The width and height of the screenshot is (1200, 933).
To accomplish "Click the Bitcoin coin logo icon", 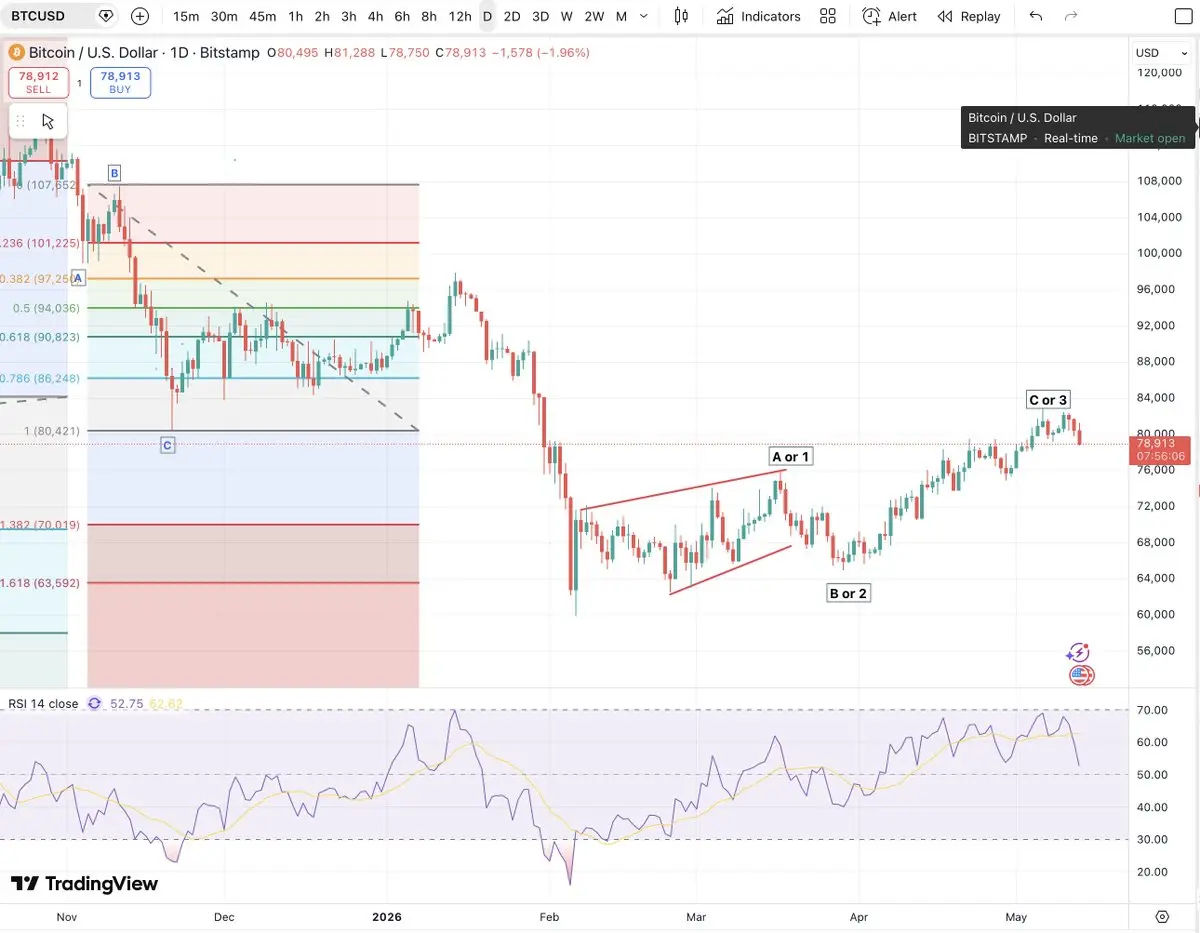I will [x=16, y=52].
